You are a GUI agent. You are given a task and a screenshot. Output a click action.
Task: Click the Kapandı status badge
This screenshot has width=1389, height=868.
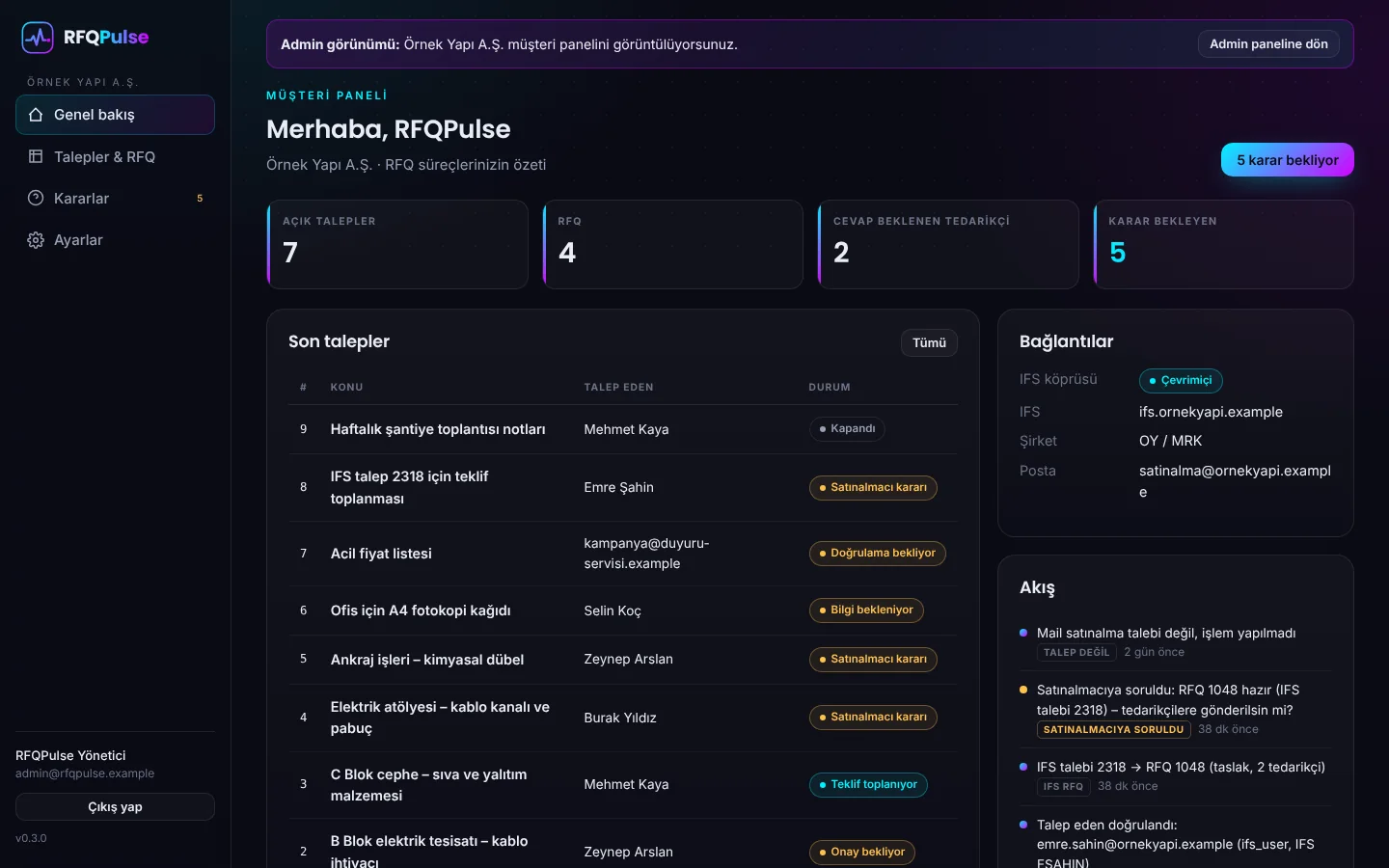tap(847, 429)
